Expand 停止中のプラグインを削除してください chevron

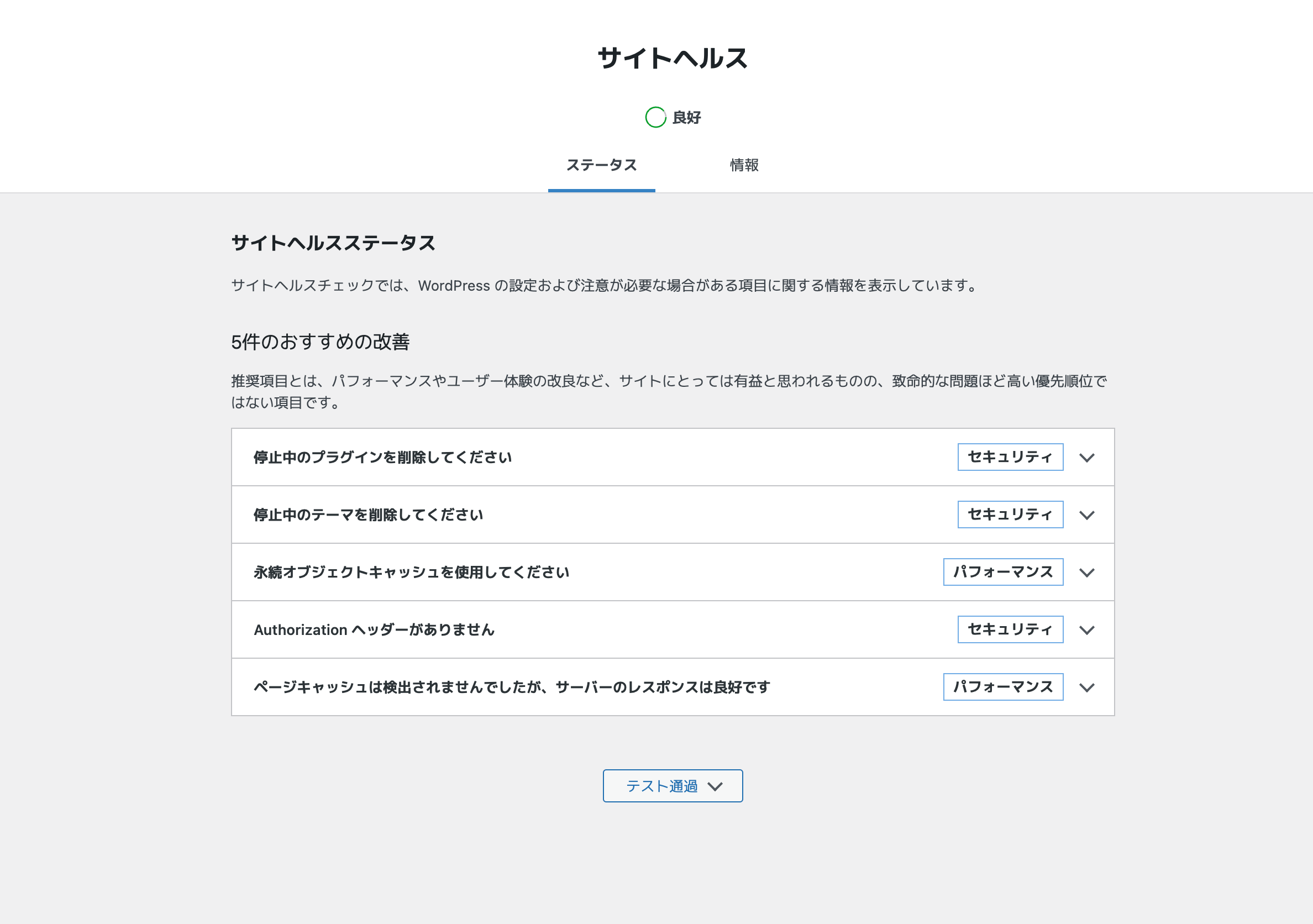pos(1086,458)
